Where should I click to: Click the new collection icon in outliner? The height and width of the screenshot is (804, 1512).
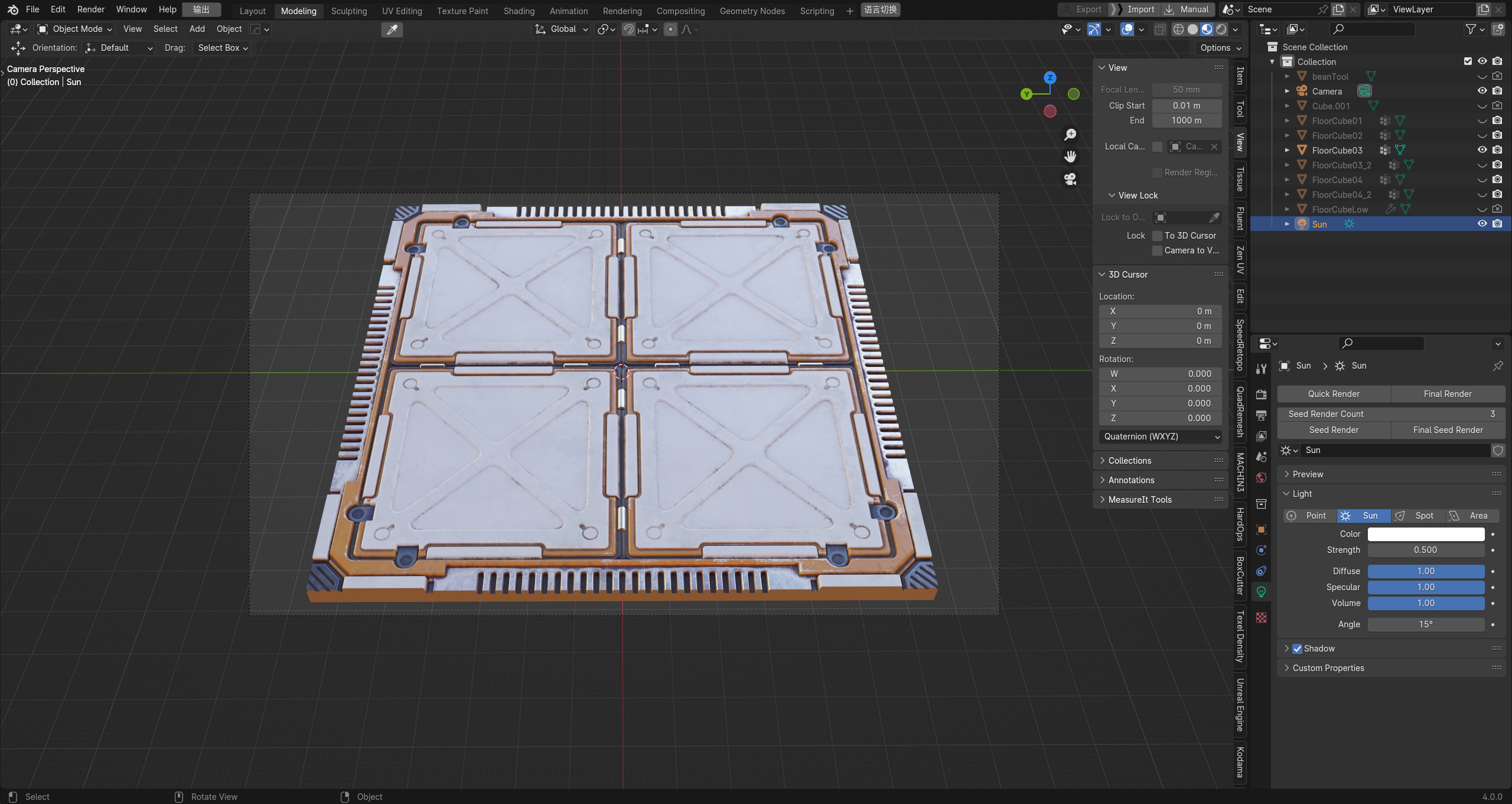pyautogui.click(x=1498, y=29)
